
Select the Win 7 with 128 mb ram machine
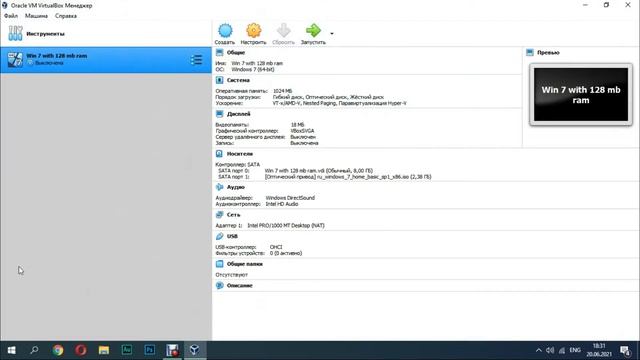coord(106,60)
